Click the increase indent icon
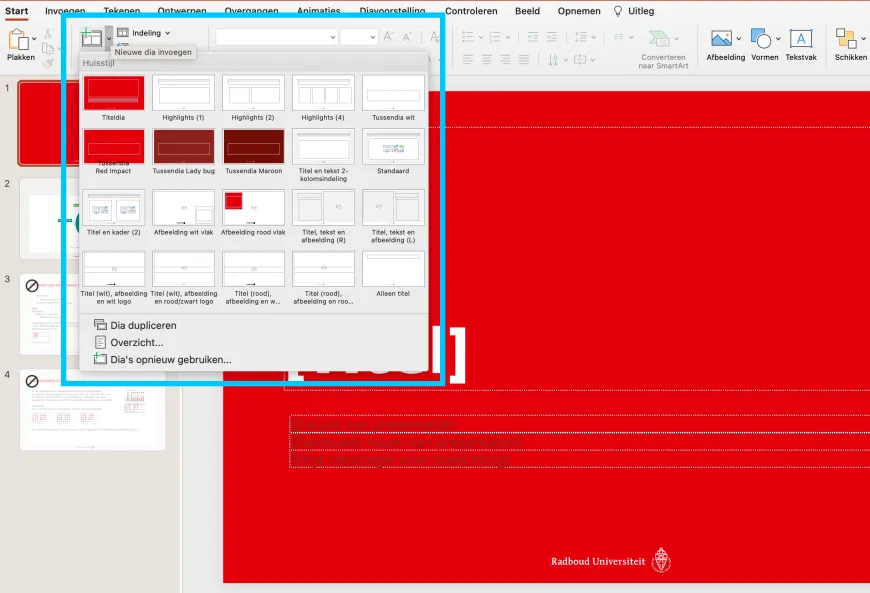 tap(552, 37)
